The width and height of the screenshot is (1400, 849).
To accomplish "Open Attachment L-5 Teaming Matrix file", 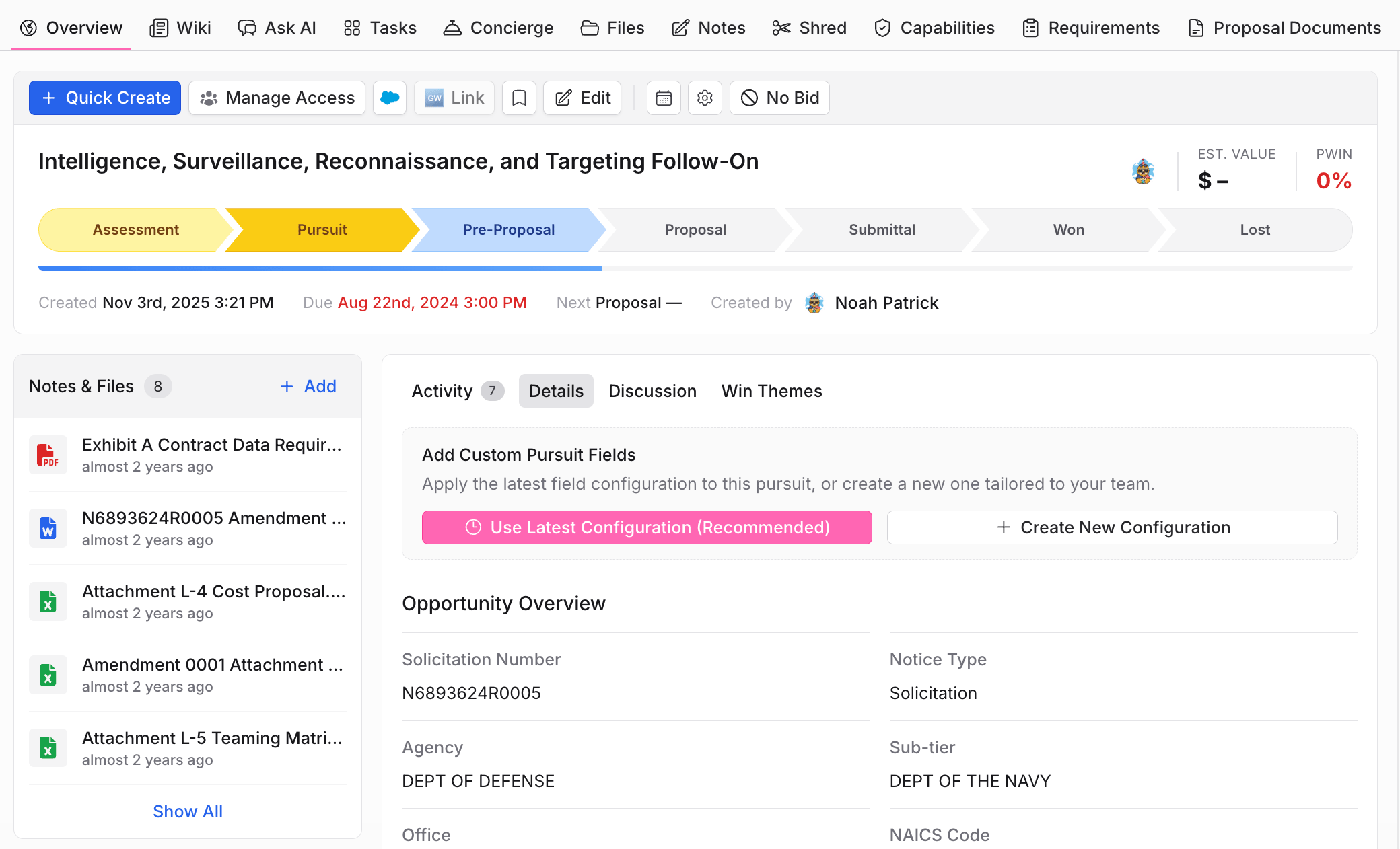I will (x=212, y=738).
